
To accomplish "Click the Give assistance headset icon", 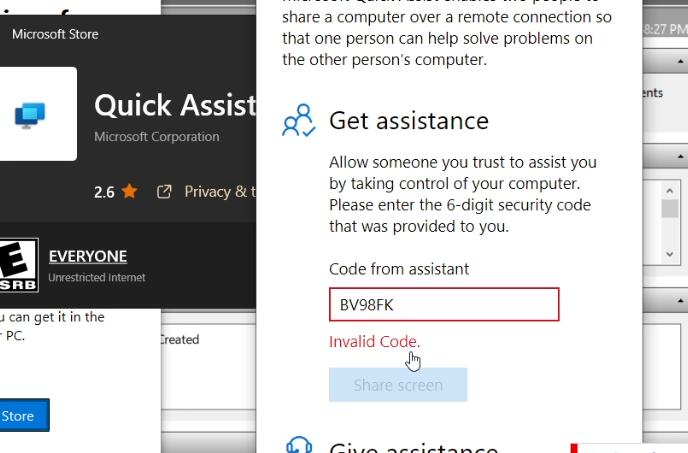I will [x=299, y=445].
